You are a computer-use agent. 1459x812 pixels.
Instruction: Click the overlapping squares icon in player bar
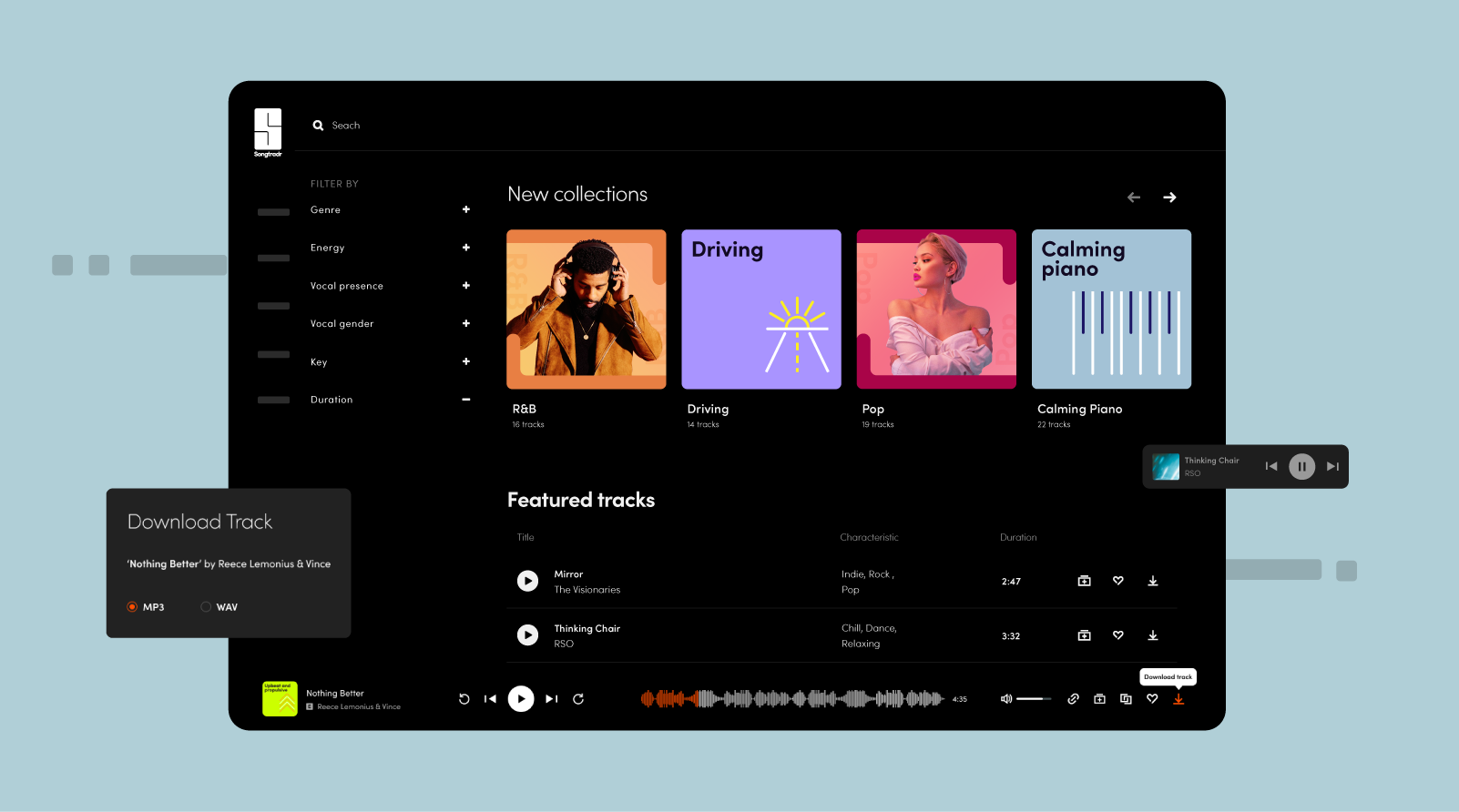(x=1126, y=699)
